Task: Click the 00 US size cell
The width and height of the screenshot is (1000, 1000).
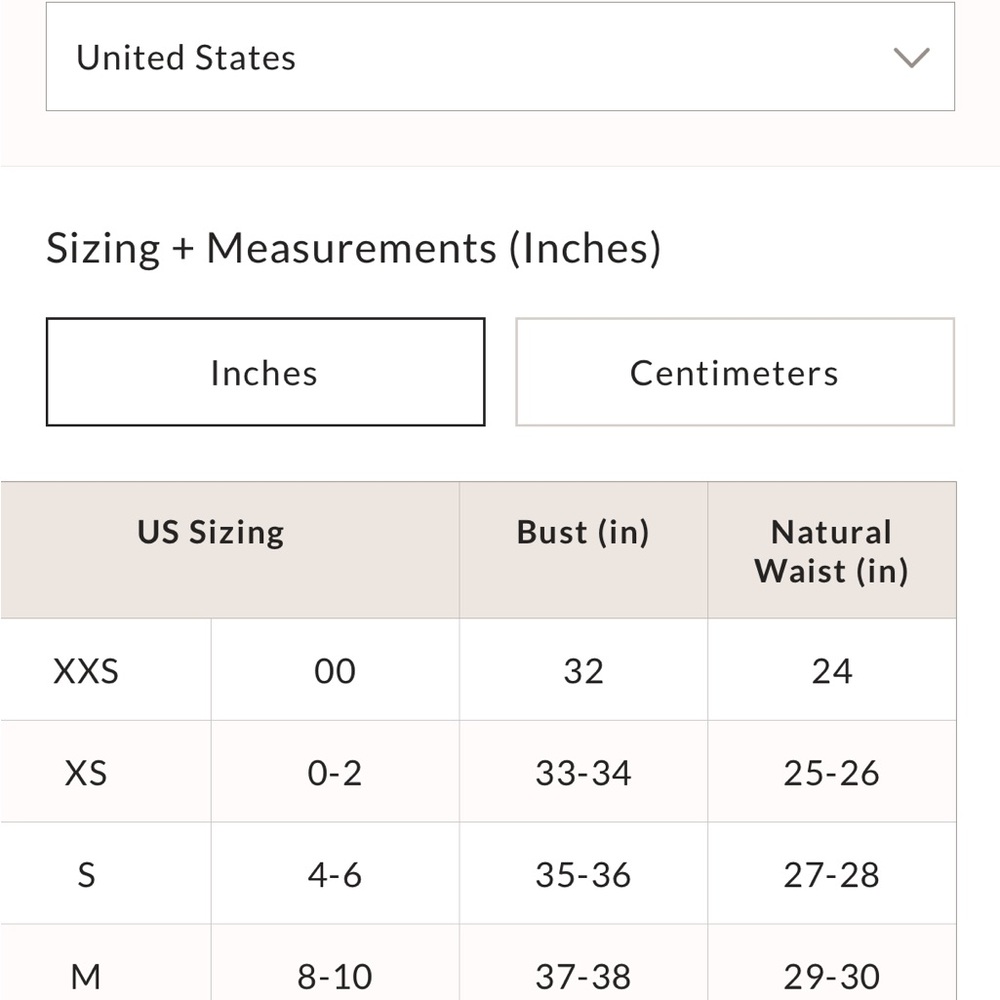Action: pyautogui.click(x=335, y=670)
